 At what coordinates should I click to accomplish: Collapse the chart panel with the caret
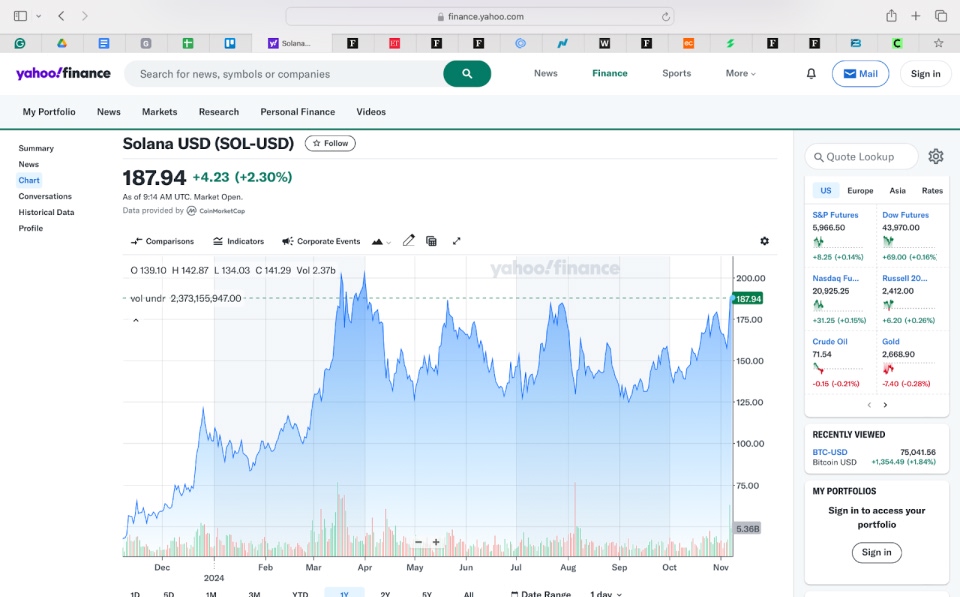click(136, 320)
